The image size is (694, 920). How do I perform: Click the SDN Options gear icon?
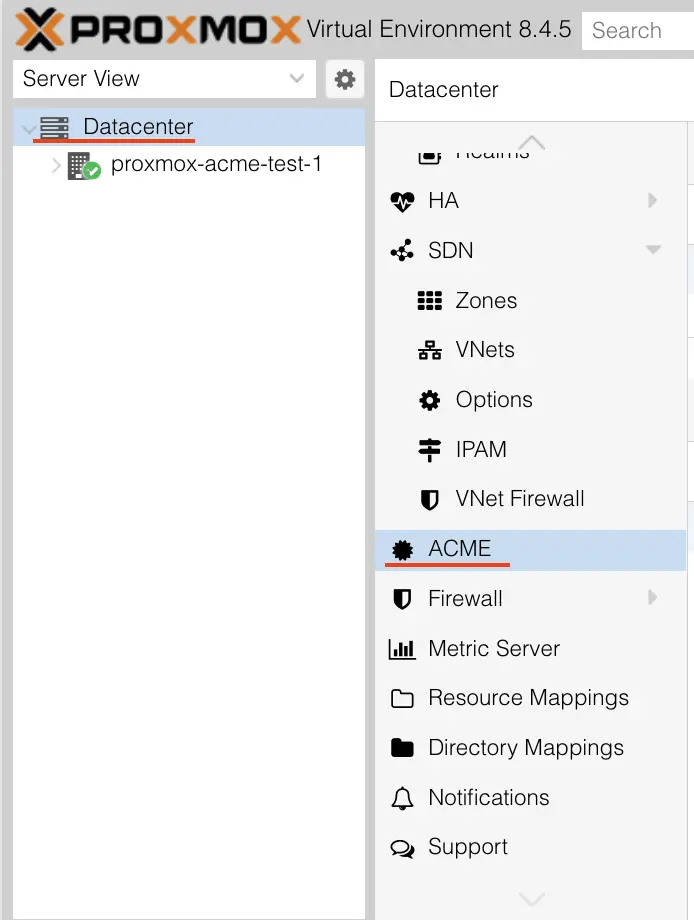429,400
